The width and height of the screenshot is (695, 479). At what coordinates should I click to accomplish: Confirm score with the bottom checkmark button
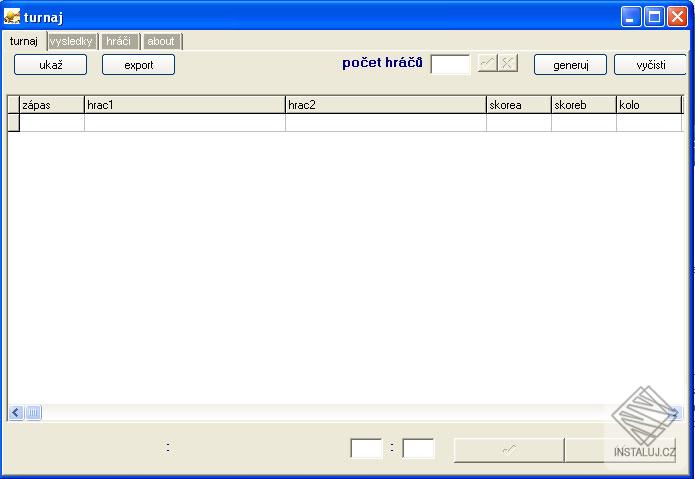[509, 450]
